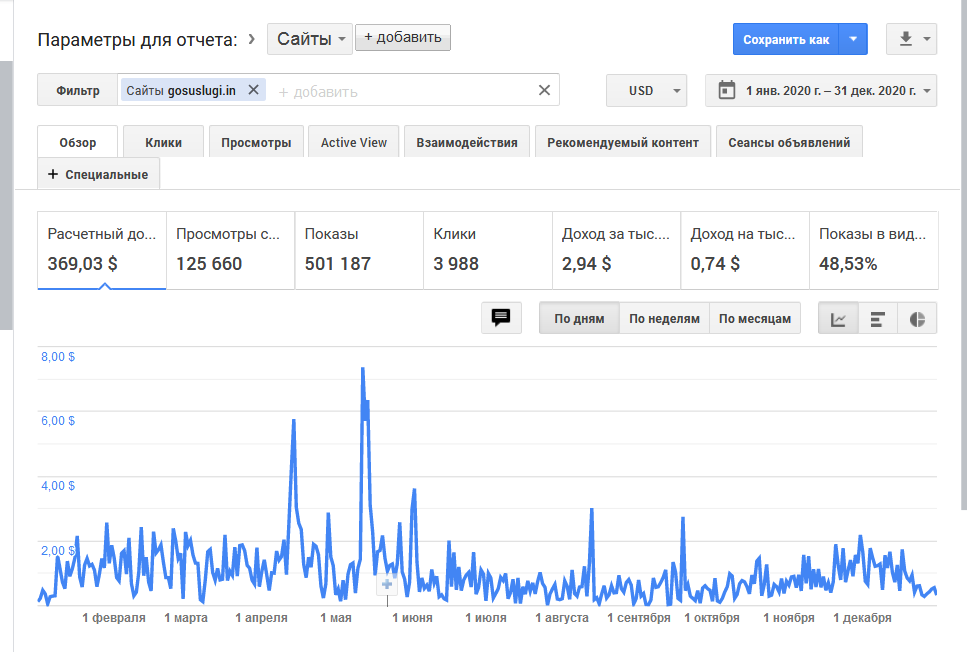Click the chevron next to Параметры для отчета

251,39
